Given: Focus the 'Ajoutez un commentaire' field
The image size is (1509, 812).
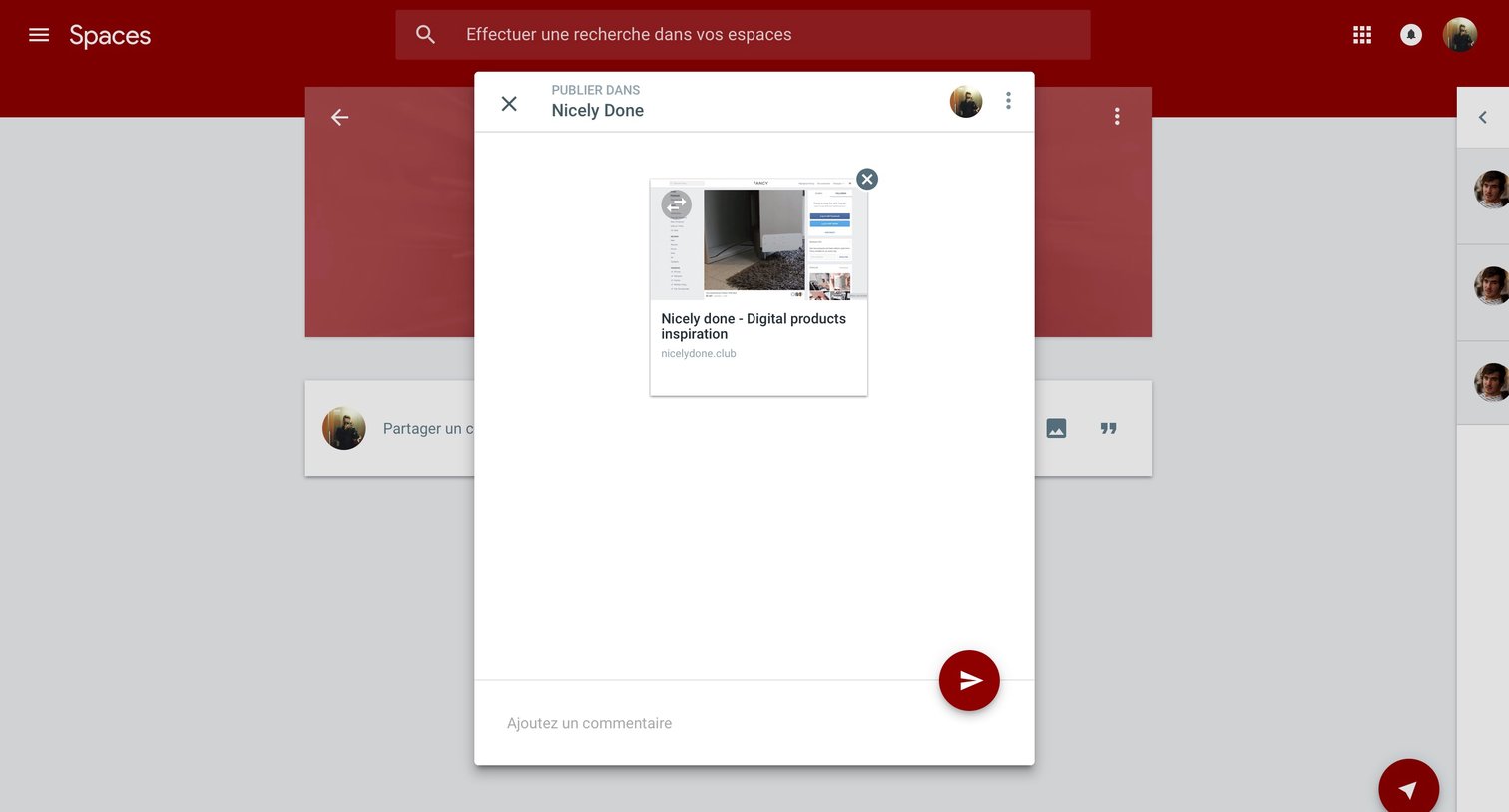Looking at the screenshot, I should pyautogui.click(x=754, y=723).
